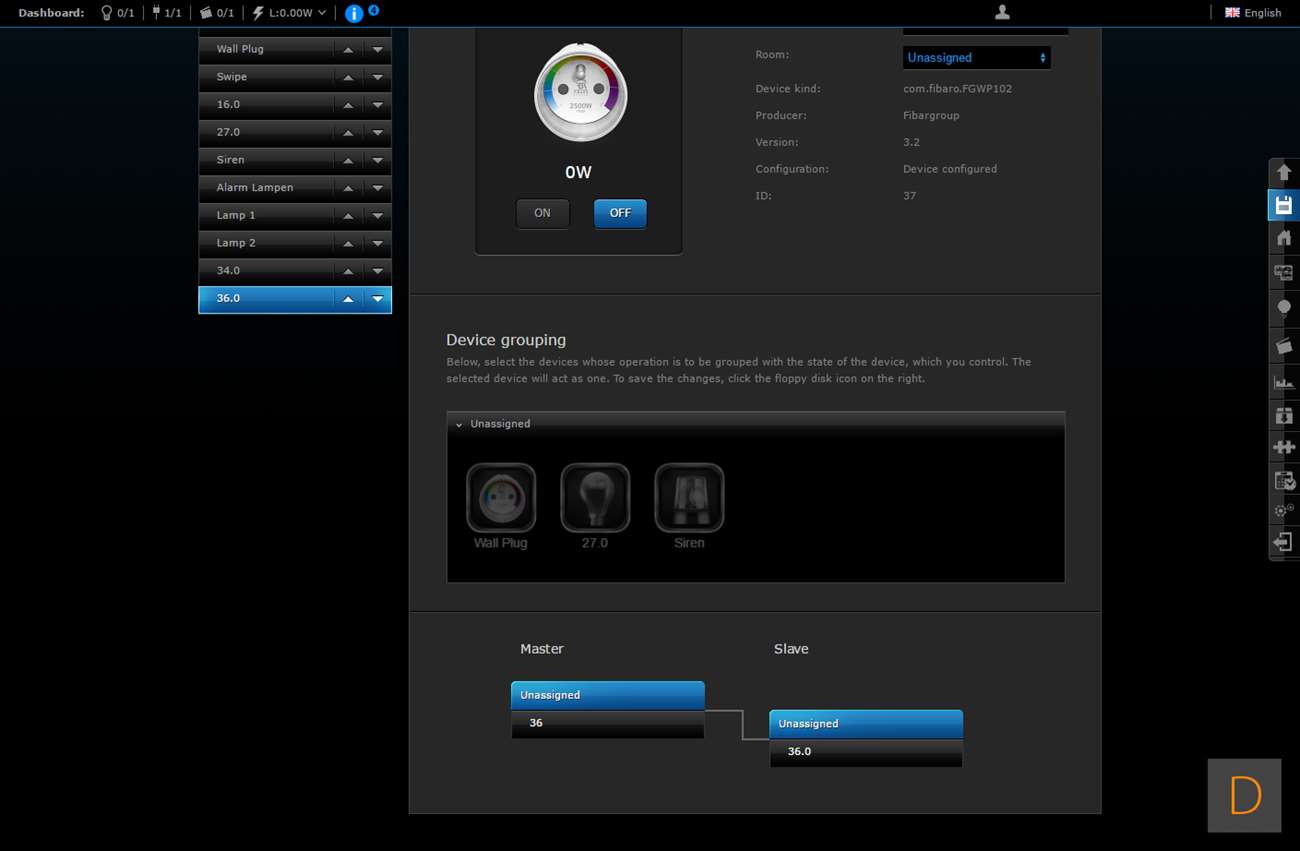Select Wall Plug device for grouping

point(501,498)
